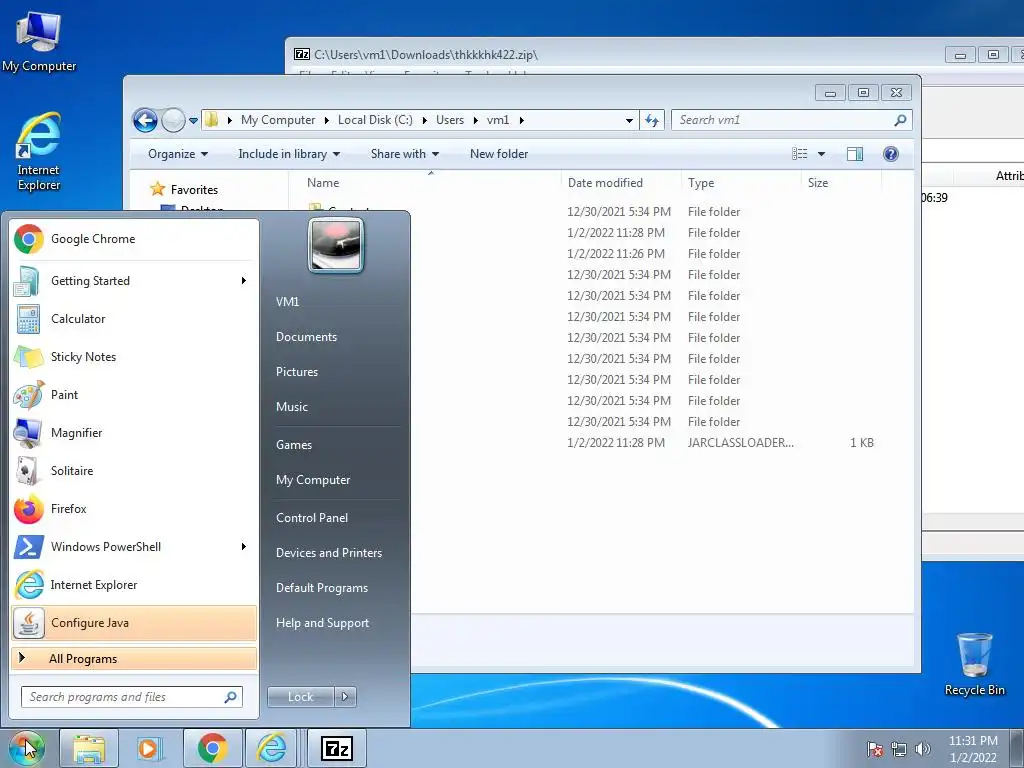Click the Forward button in Explorer

(173, 120)
